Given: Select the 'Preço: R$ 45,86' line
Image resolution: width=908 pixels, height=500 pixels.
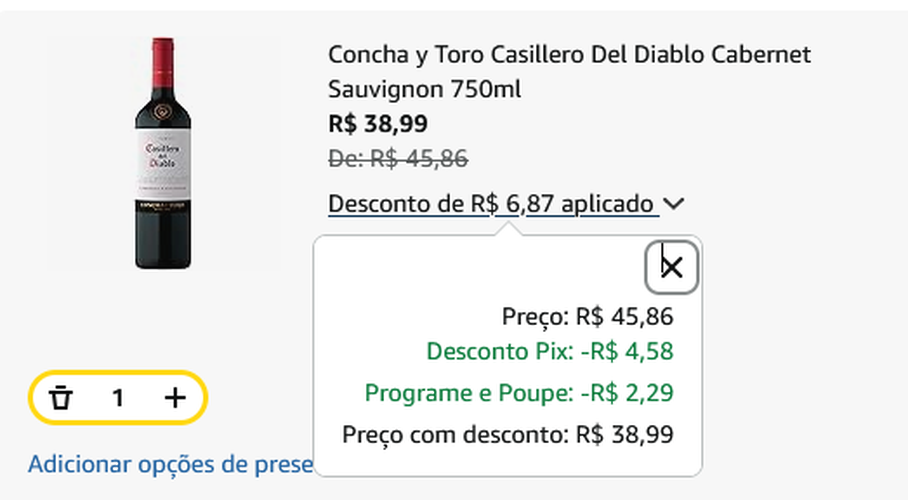Looking at the screenshot, I should 587,317.
